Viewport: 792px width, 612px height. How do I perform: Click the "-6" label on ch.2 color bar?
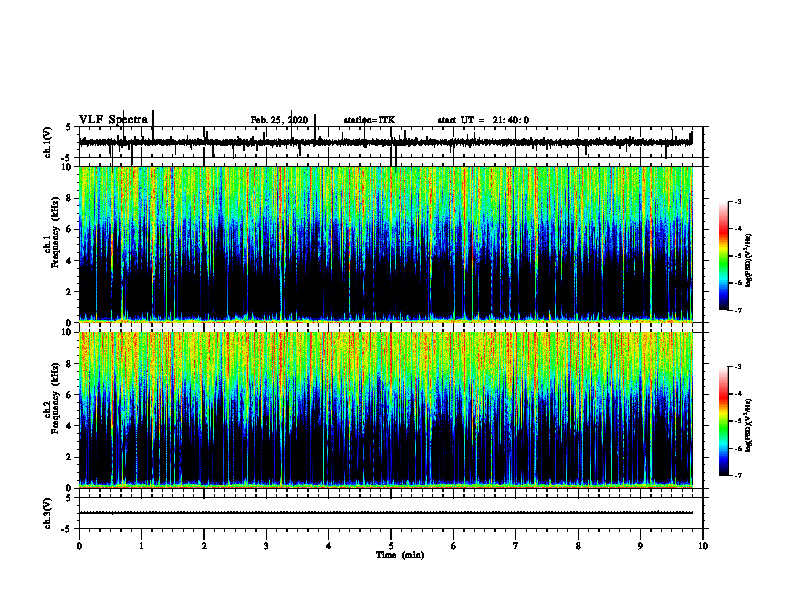click(x=737, y=448)
